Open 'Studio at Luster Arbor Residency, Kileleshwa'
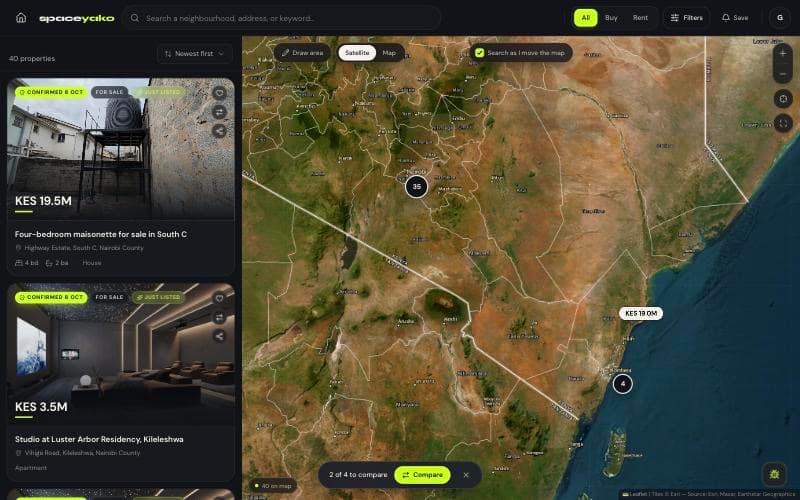The image size is (800, 500). tap(99, 439)
